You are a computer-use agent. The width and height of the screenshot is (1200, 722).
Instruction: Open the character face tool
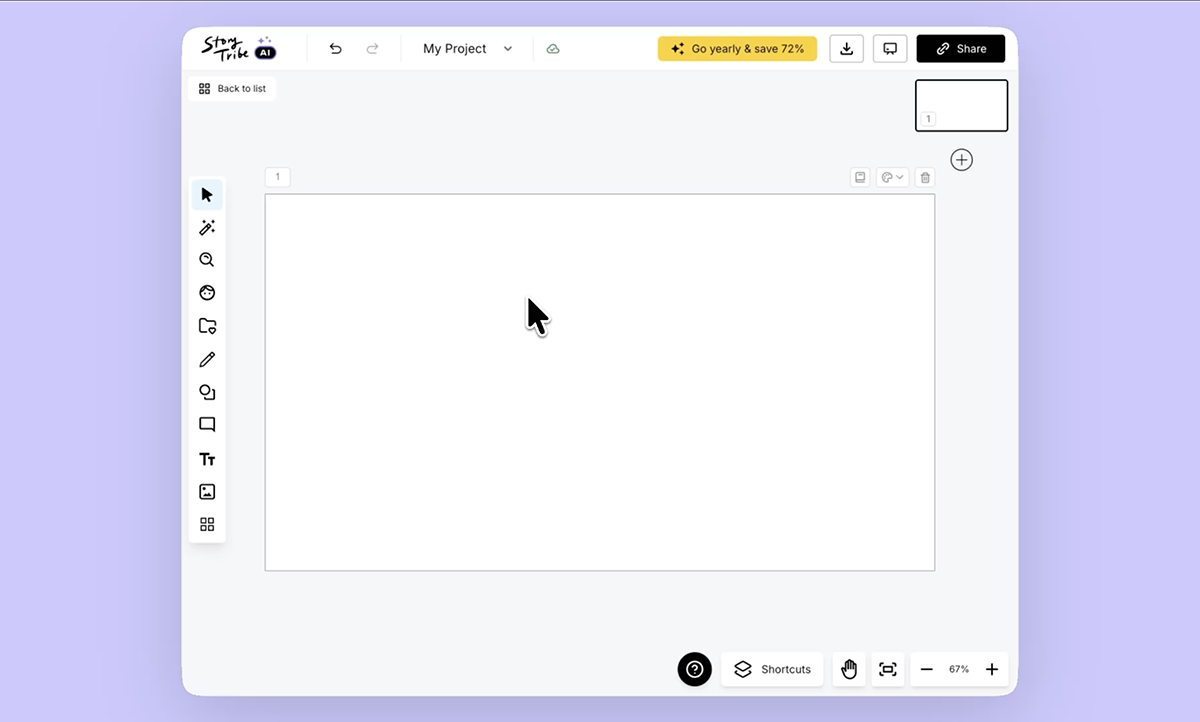coord(207,293)
